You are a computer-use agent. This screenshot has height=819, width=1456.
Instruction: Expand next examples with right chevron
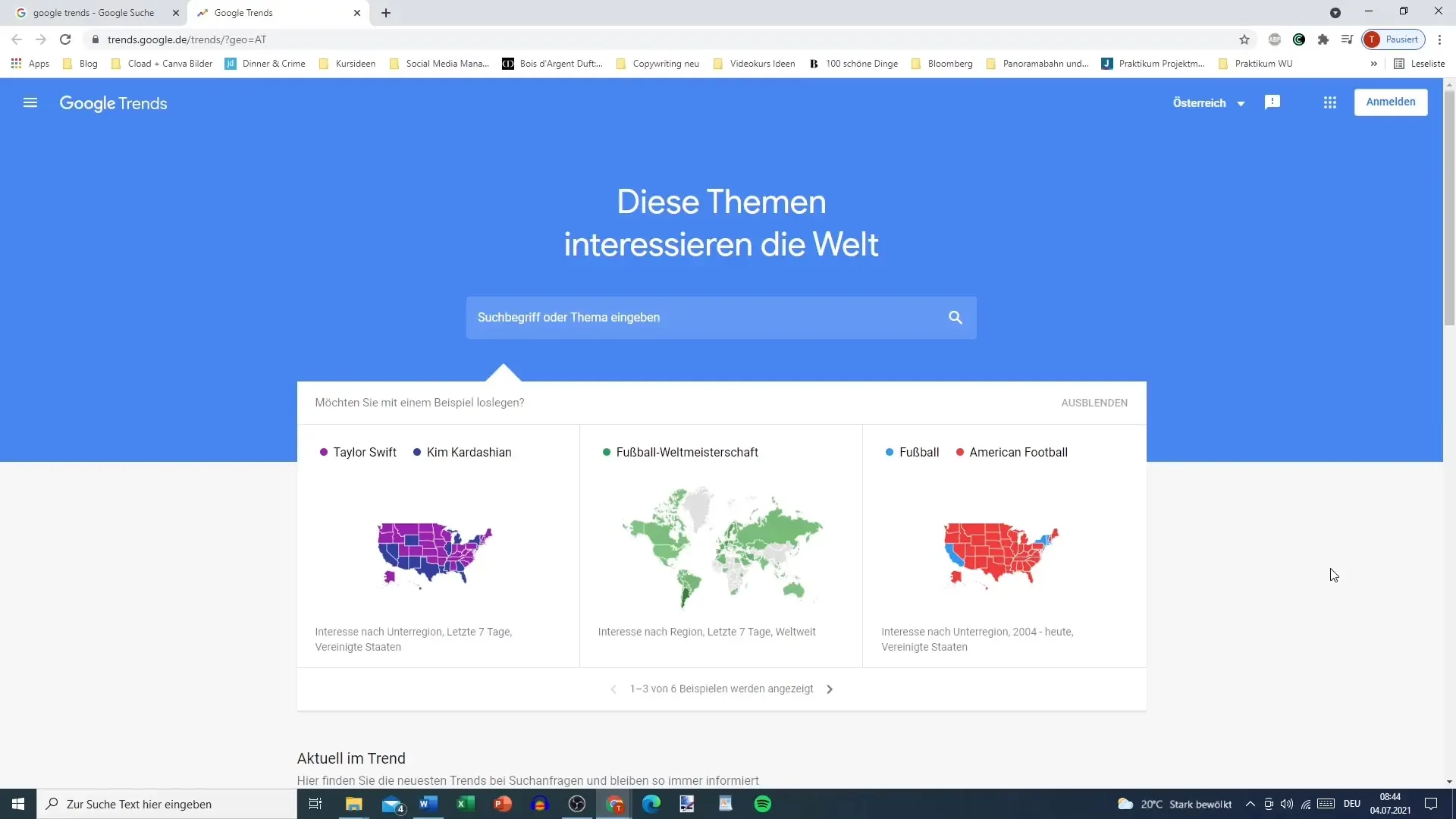pyautogui.click(x=830, y=688)
